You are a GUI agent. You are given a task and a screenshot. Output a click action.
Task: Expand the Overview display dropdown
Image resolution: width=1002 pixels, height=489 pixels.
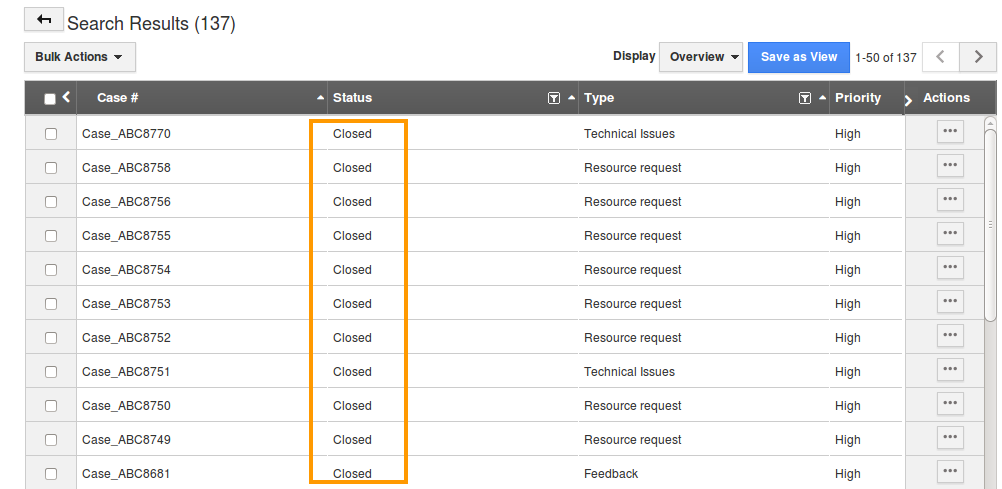(701, 57)
